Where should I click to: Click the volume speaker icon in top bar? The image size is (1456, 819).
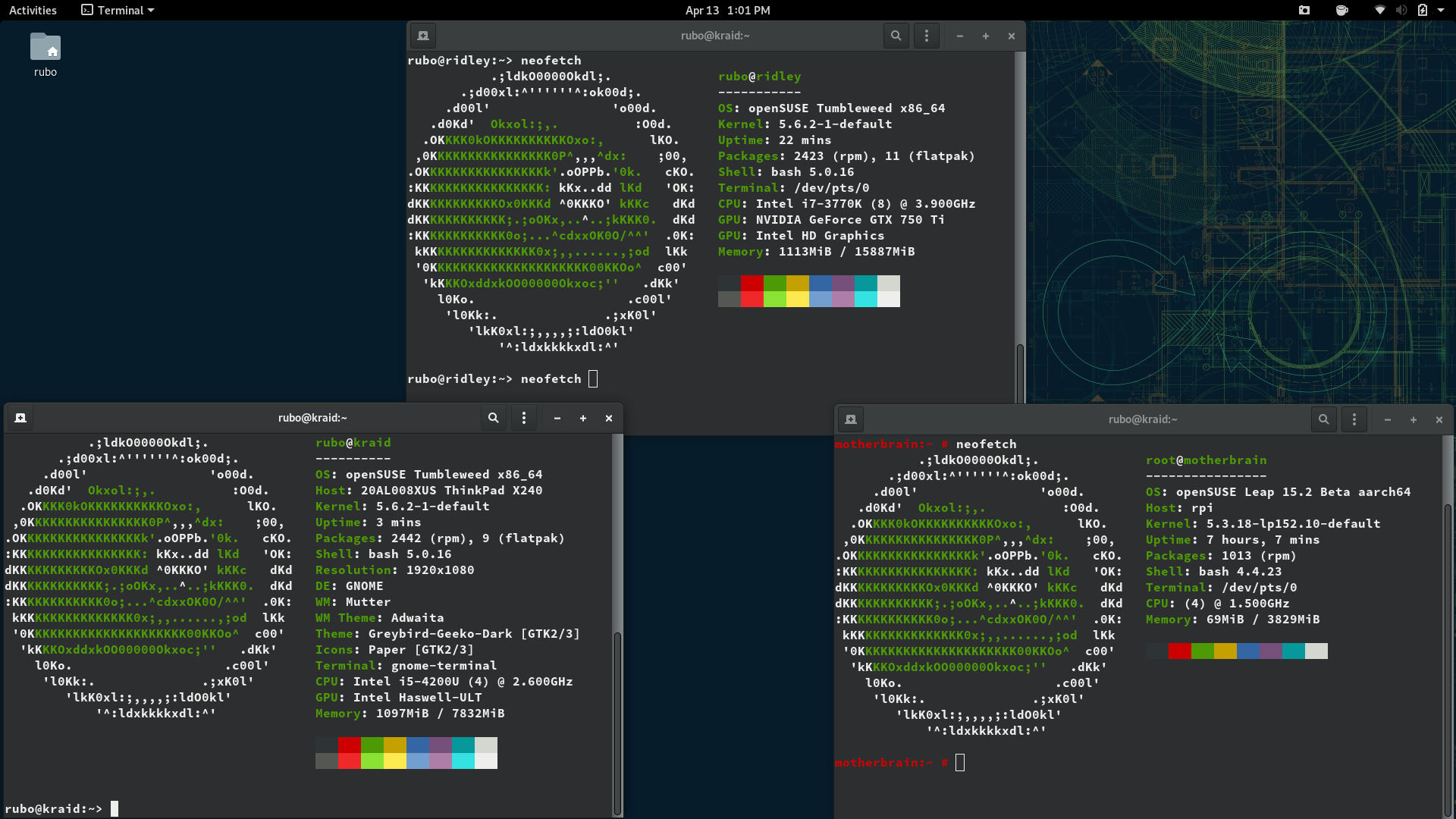click(1401, 10)
